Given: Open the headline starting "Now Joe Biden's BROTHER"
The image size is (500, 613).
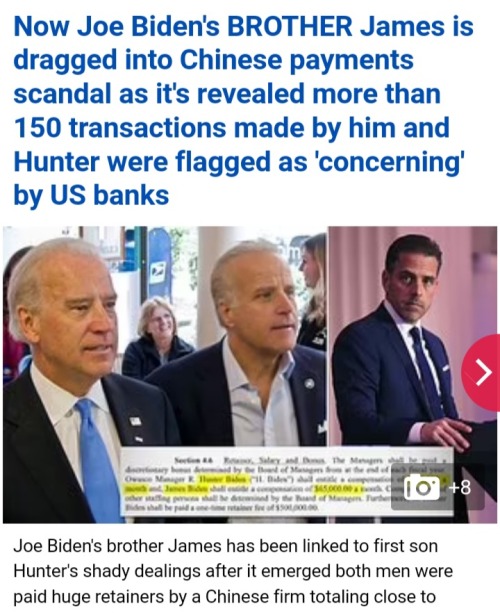Looking at the screenshot, I should pyautogui.click(x=244, y=111).
